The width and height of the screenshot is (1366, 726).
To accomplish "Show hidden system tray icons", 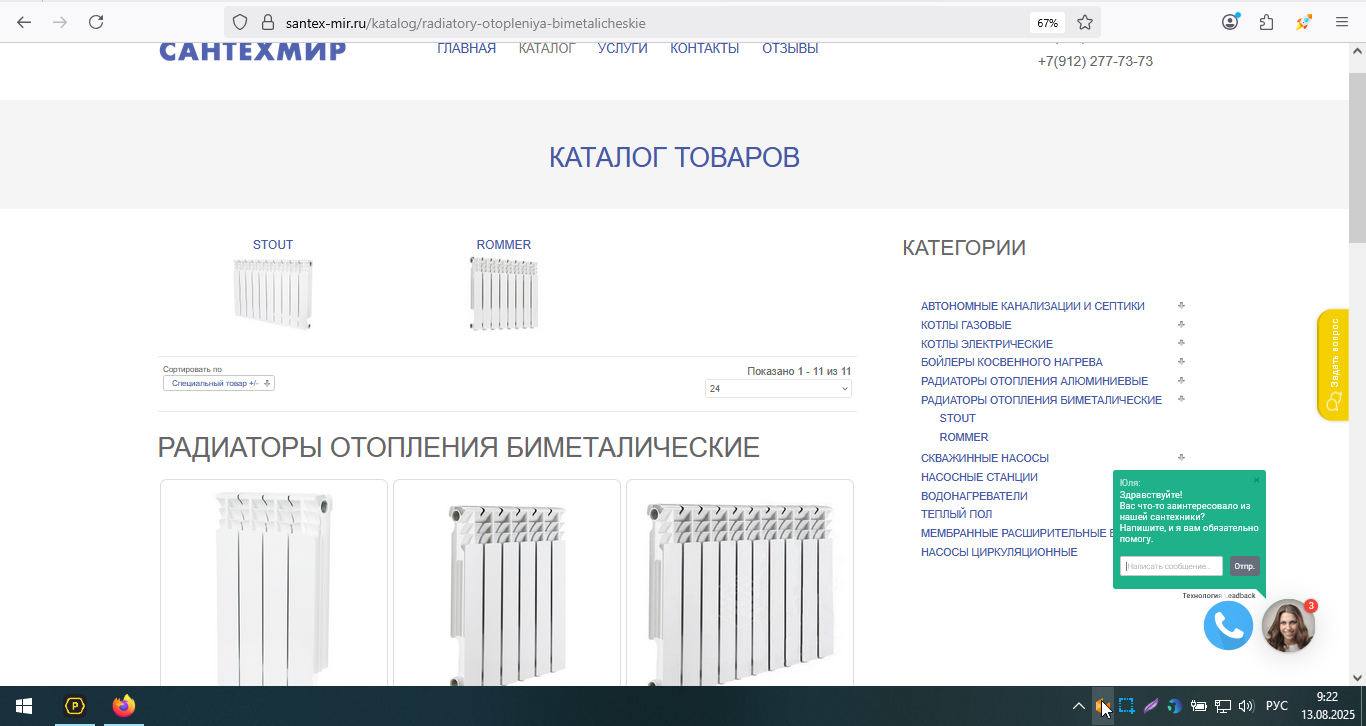I will (x=1078, y=706).
